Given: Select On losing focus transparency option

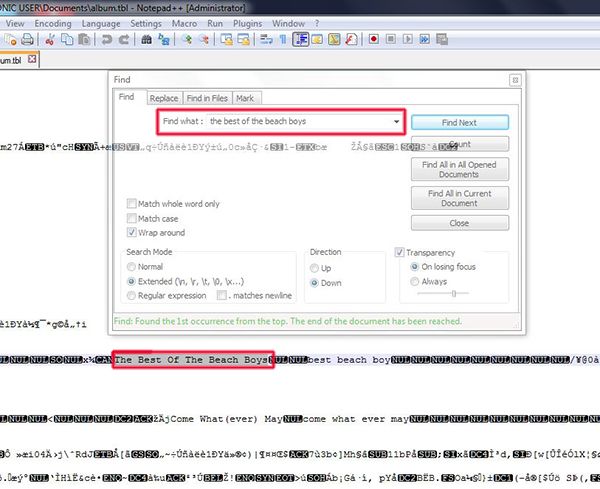Looking at the screenshot, I should point(414,266).
